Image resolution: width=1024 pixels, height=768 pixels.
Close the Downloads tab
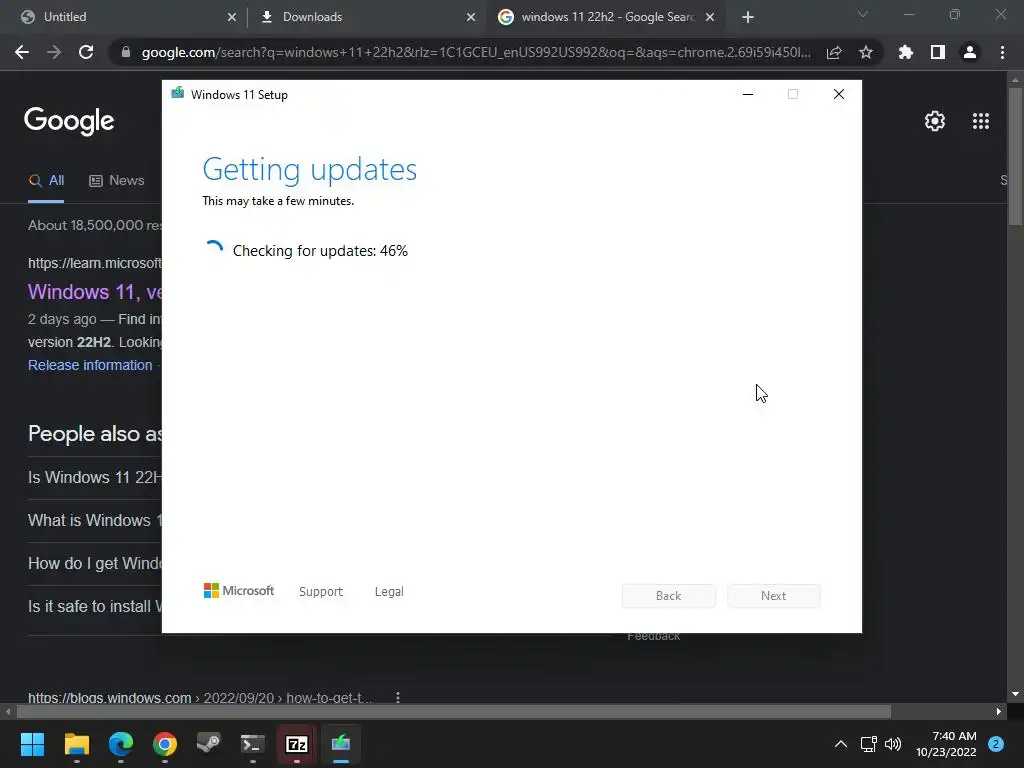(x=471, y=17)
